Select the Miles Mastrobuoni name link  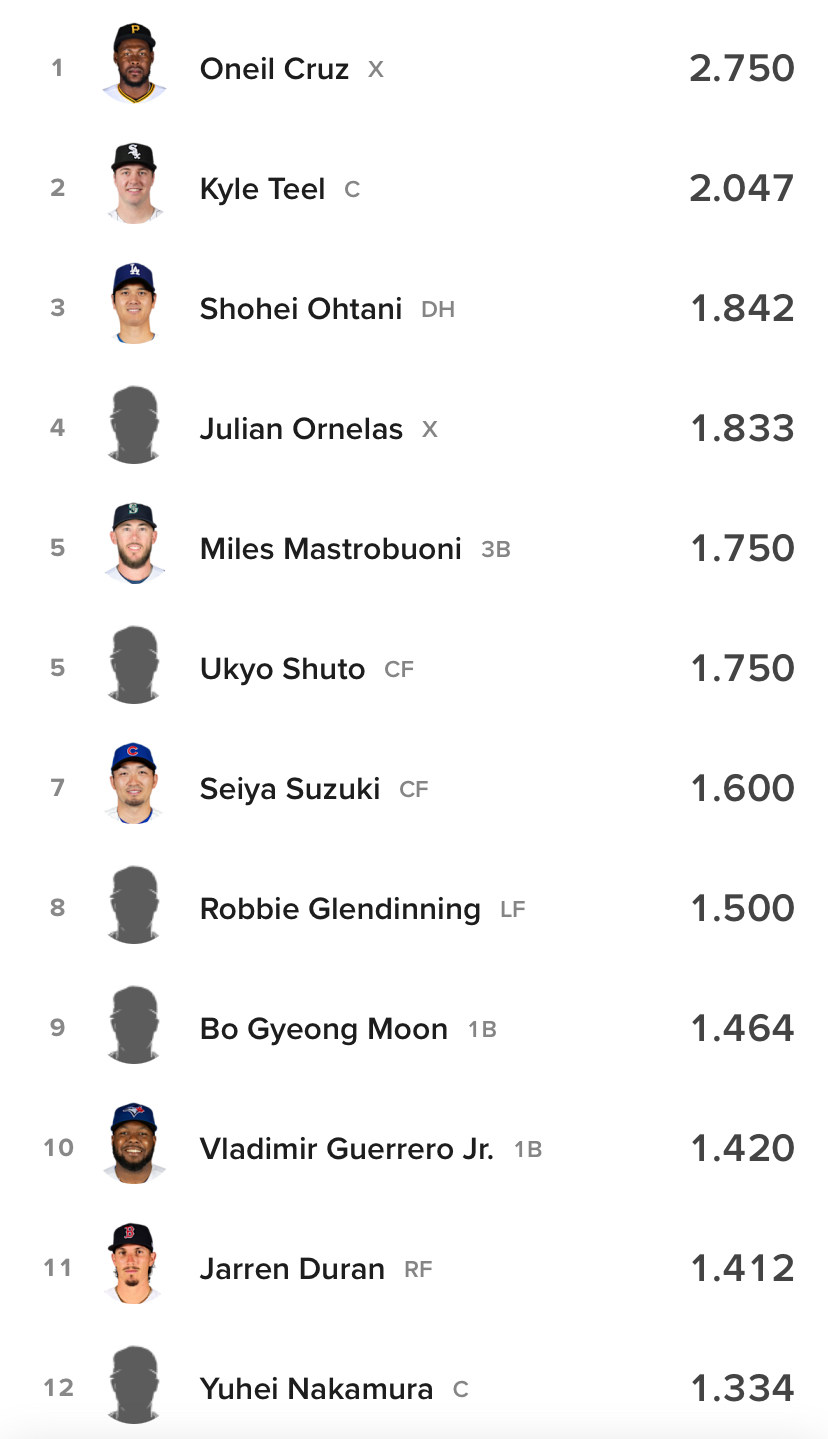[x=330, y=549]
